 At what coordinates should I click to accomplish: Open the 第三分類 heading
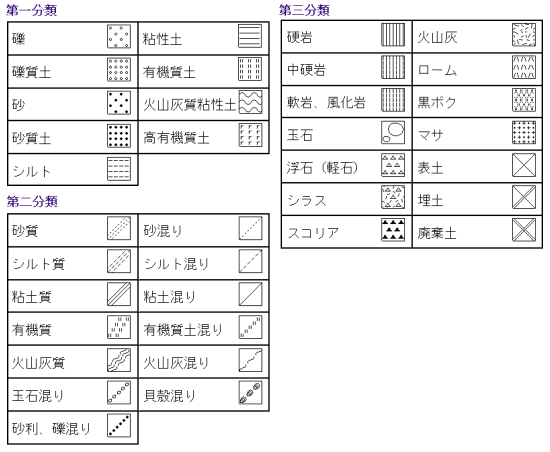tap(304, 10)
